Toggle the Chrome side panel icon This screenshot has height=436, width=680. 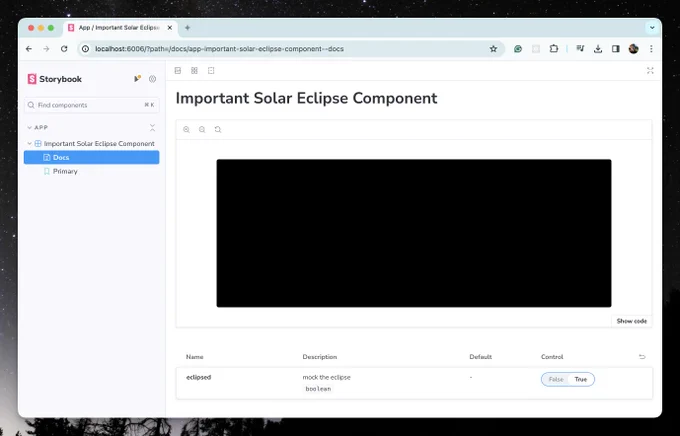click(x=615, y=49)
